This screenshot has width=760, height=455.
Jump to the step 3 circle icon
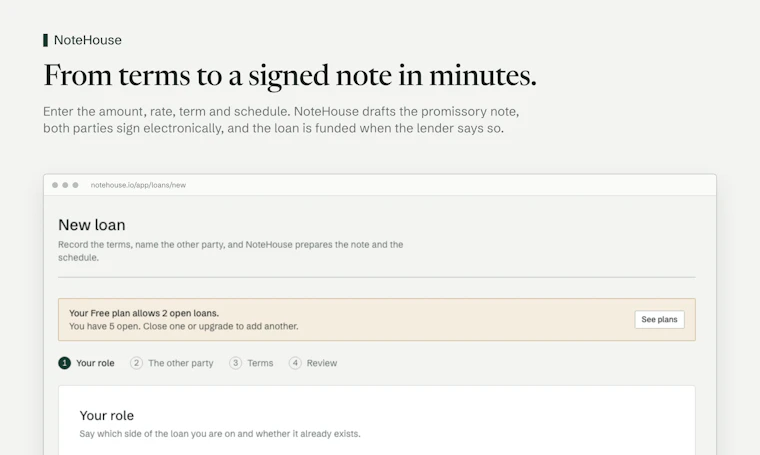click(x=236, y=363)
